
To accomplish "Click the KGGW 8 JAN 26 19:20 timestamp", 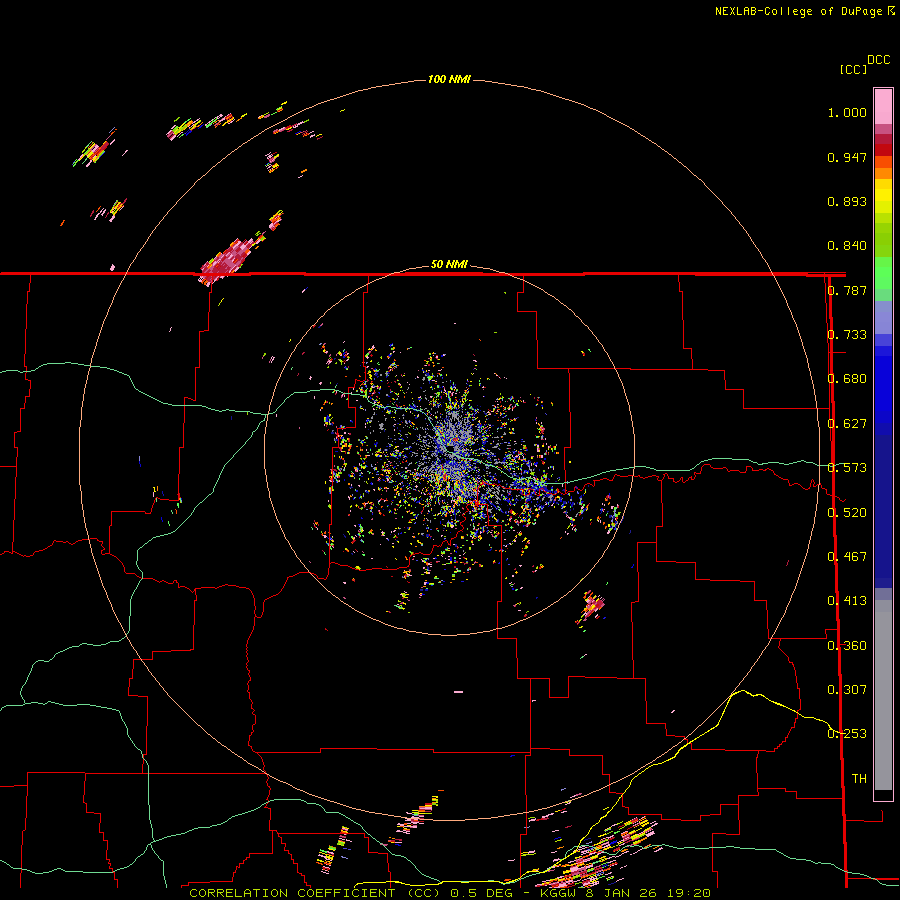I will click(624, 893).
